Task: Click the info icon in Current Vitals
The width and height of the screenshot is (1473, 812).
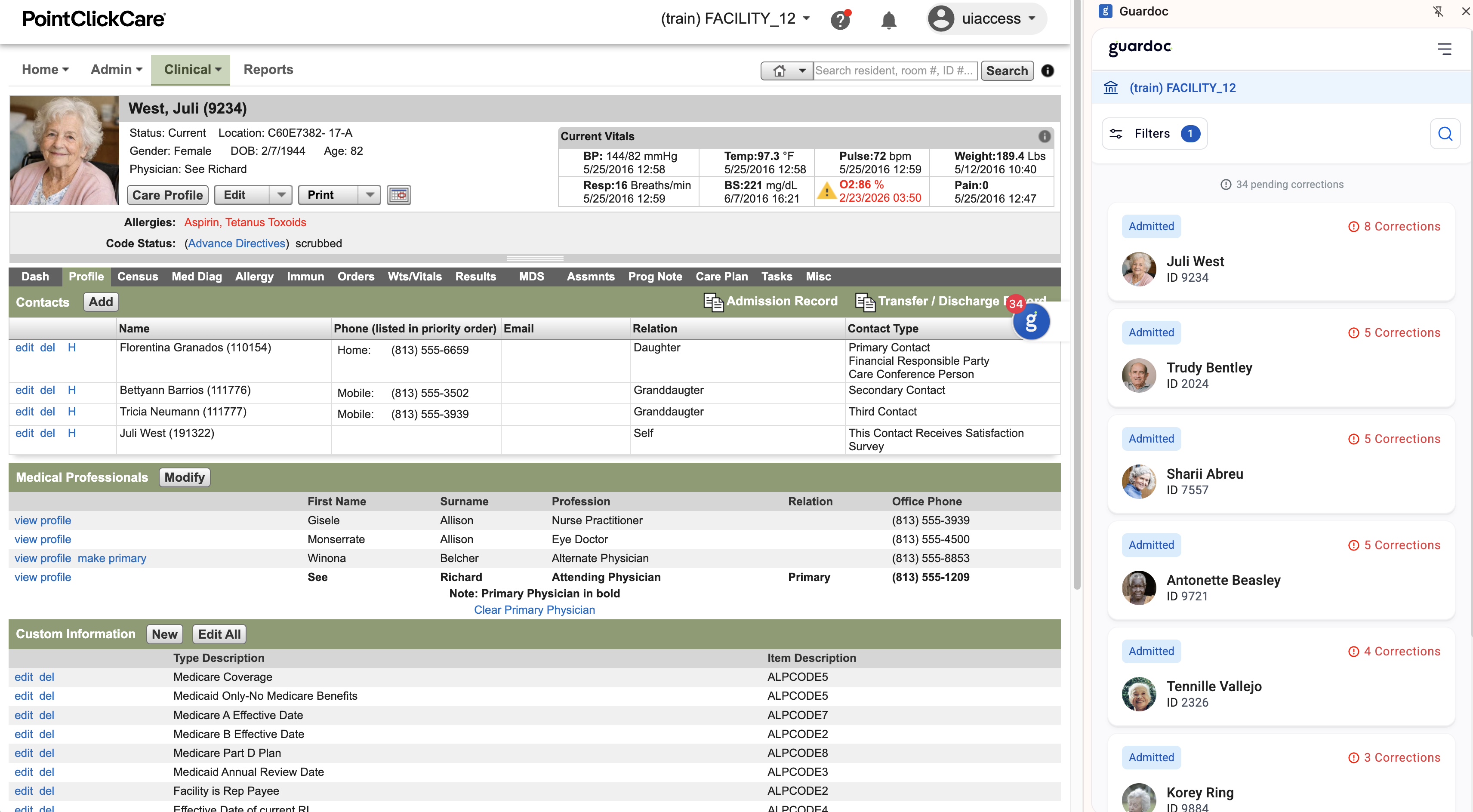Action: [1045, 136]
